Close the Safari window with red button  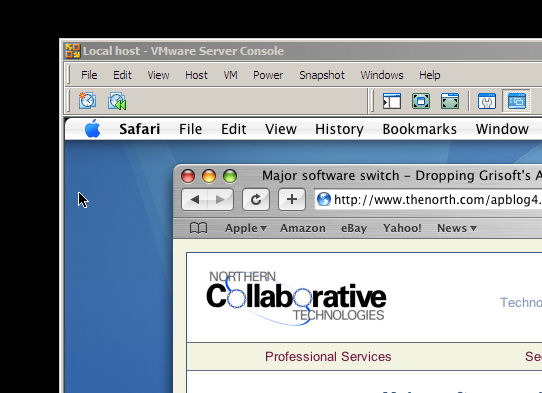[x=188, y=176]
